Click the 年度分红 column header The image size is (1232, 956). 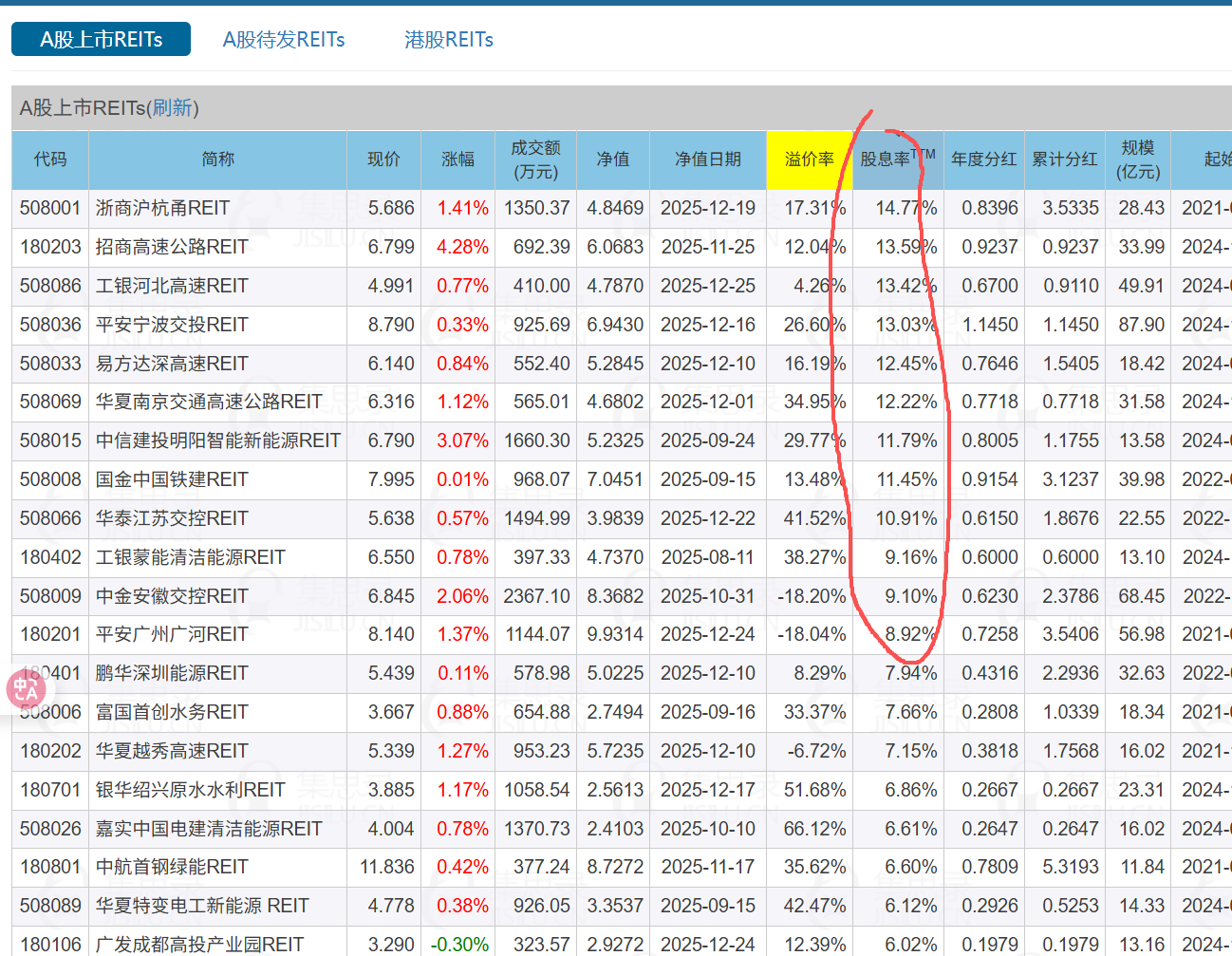tap(983, 159)
